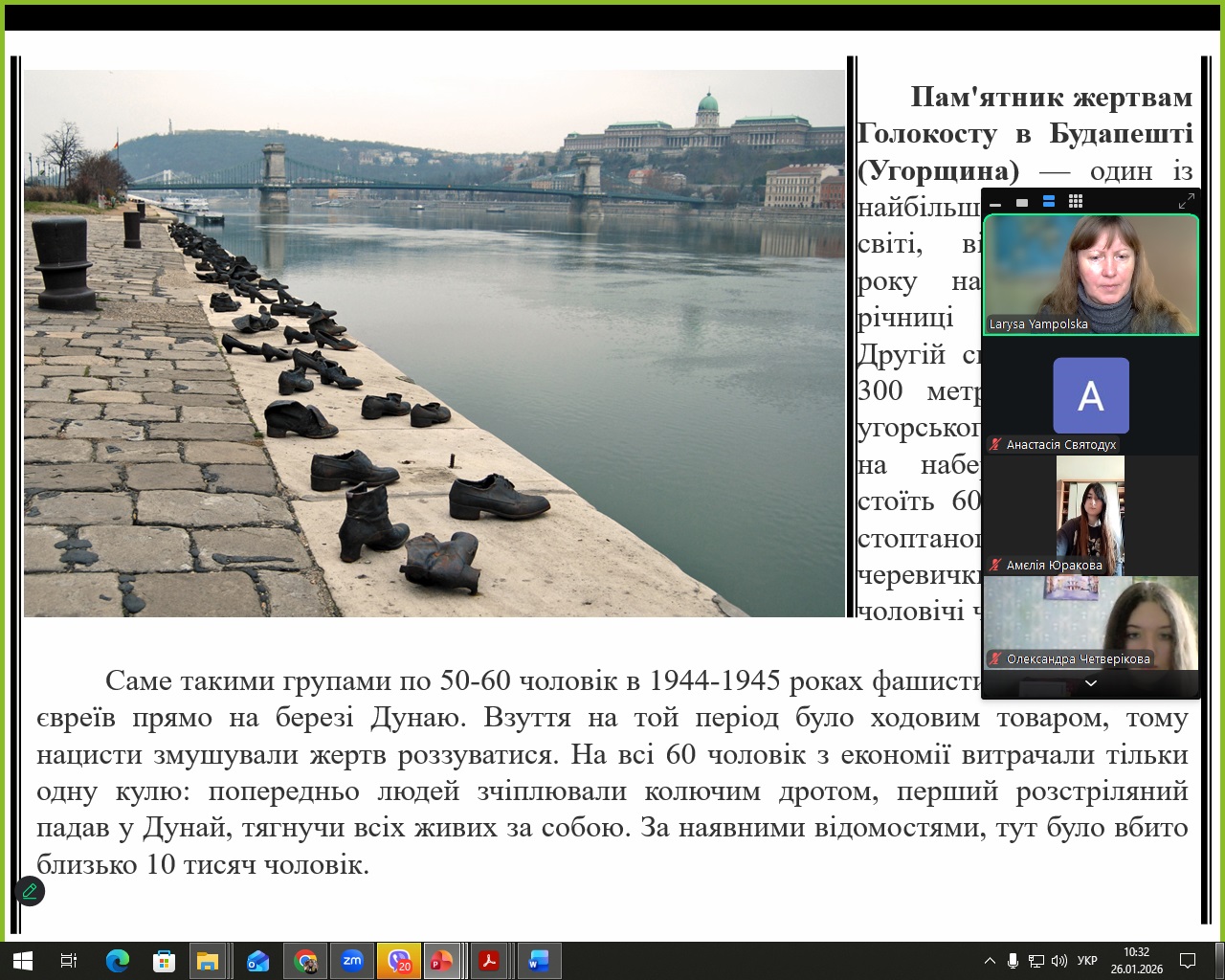The height and width of the screenshot is (980, 1225).
Task: Switch to the PowerPoint taskbar window
Action: (x=441, y=961)
